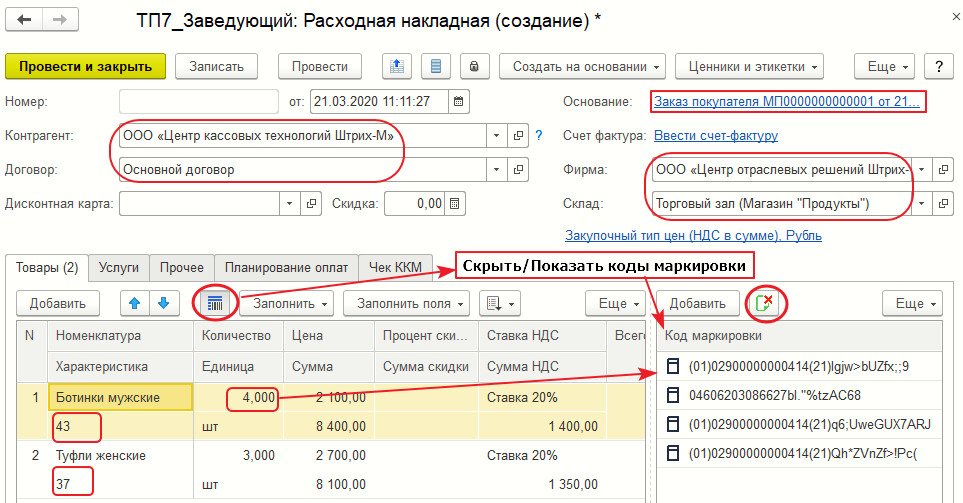Open the Чек ККМ tab

pos(395,267)
